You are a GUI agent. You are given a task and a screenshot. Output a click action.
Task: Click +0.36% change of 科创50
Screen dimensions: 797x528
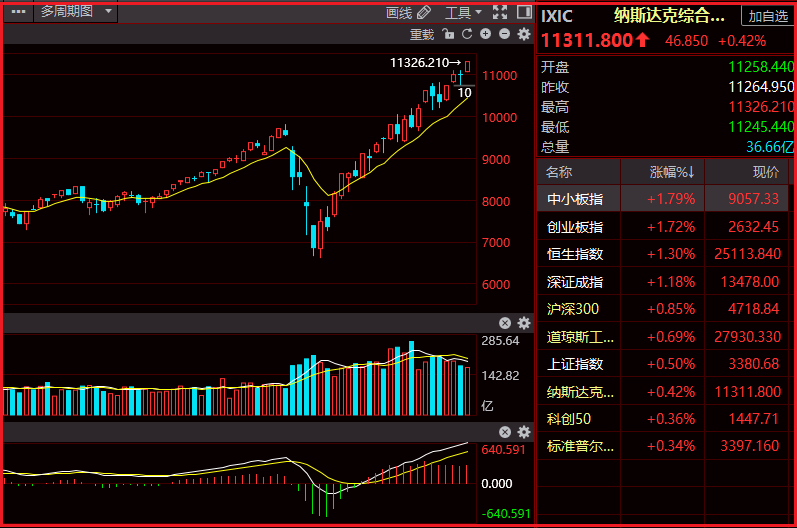tap(671, 419)
